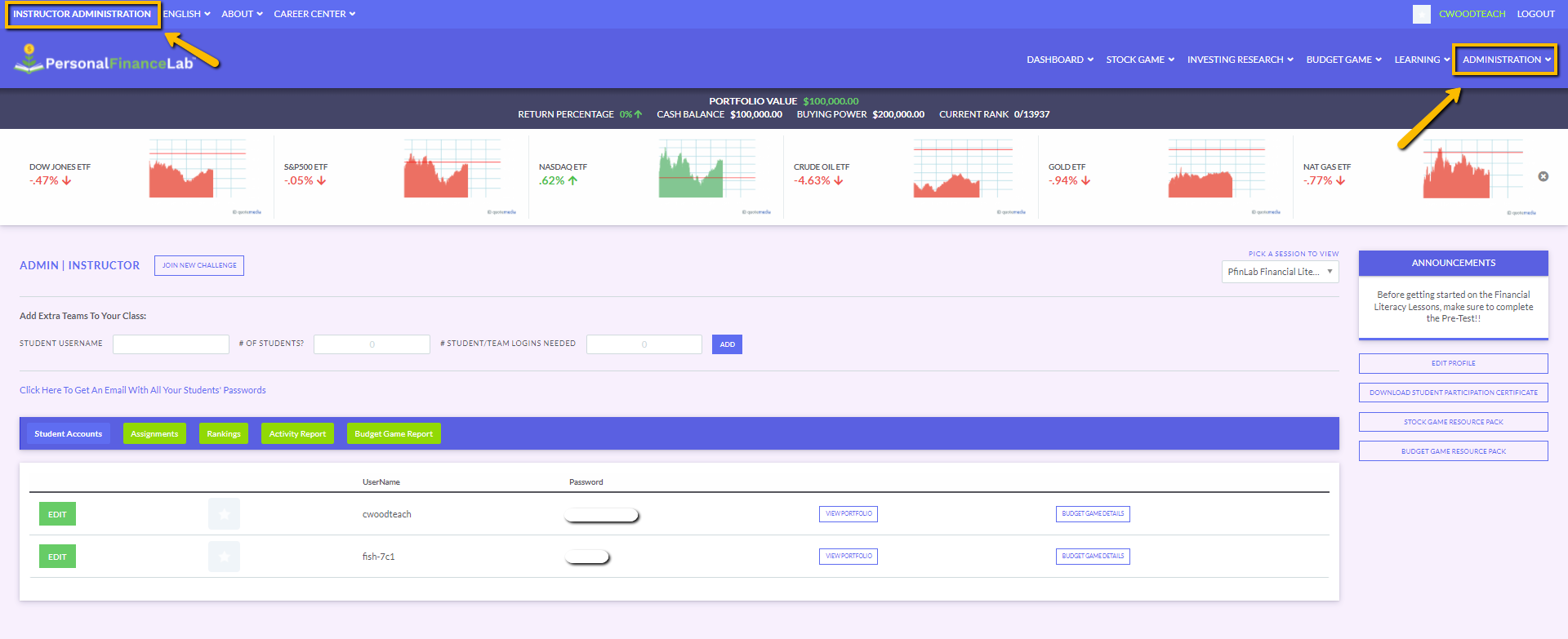Click the Current Rank 0/13937 value
The image size is (1568, 639).
click(x=1032, y=114)
